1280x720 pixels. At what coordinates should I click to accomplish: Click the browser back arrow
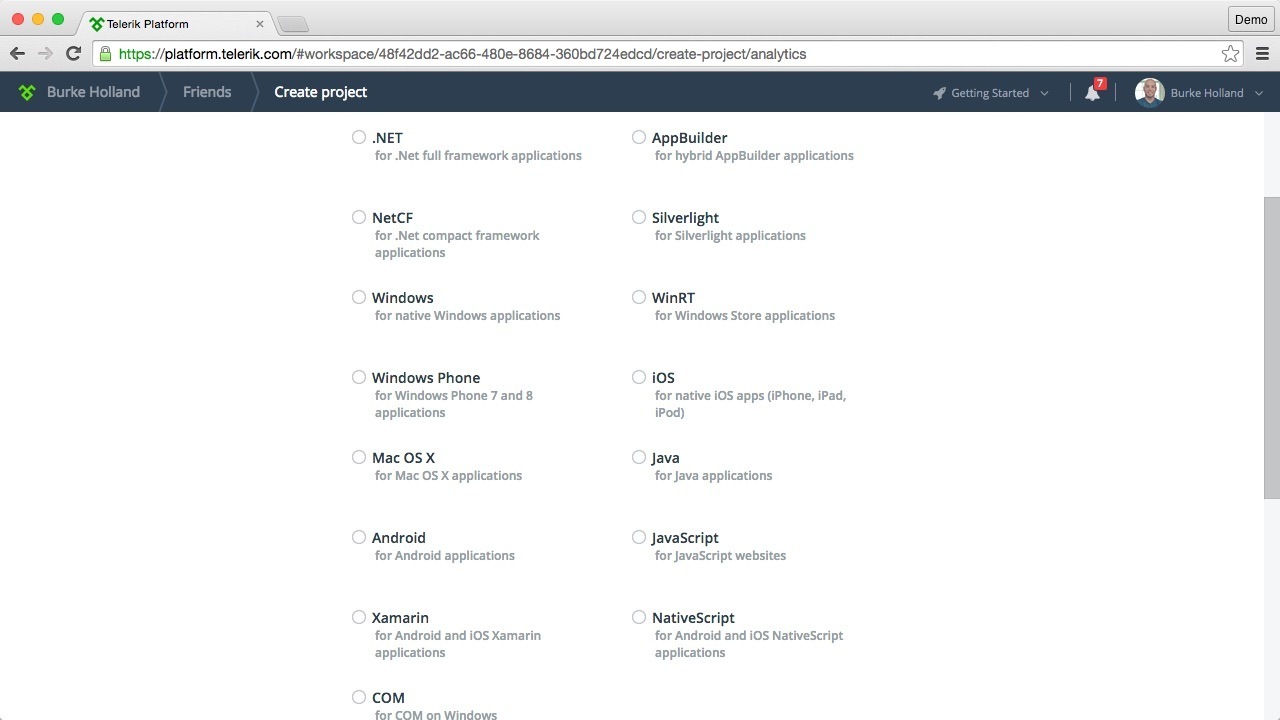point(17,54)
